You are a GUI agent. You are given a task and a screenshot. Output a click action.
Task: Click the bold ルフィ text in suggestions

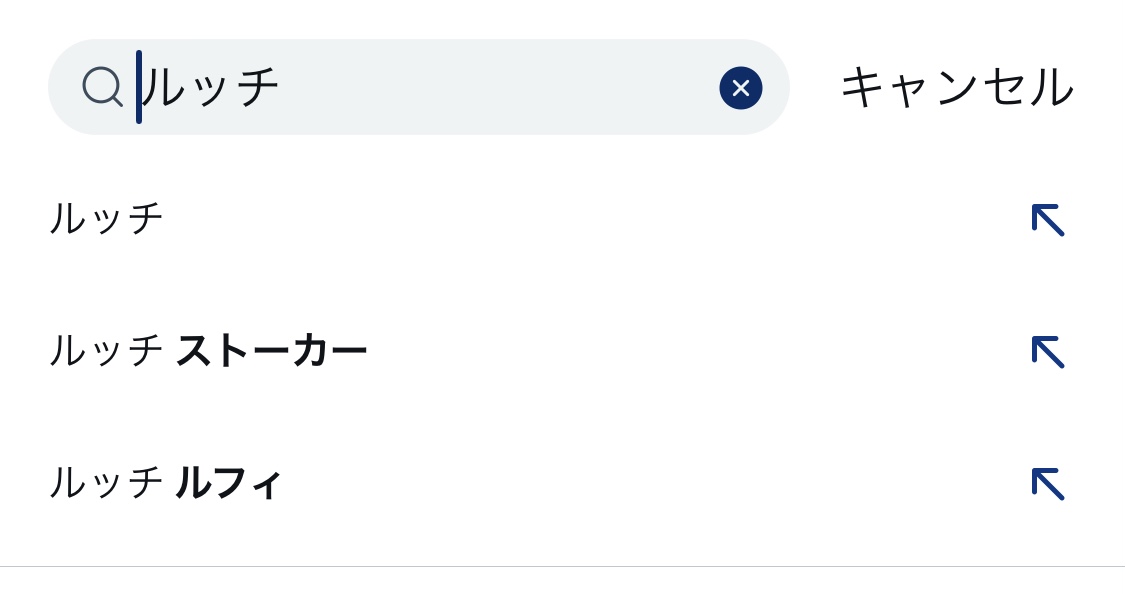229,483
